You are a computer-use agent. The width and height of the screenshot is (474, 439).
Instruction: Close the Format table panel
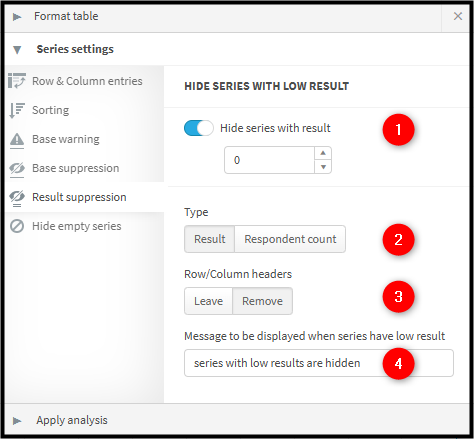coord(458,16)
